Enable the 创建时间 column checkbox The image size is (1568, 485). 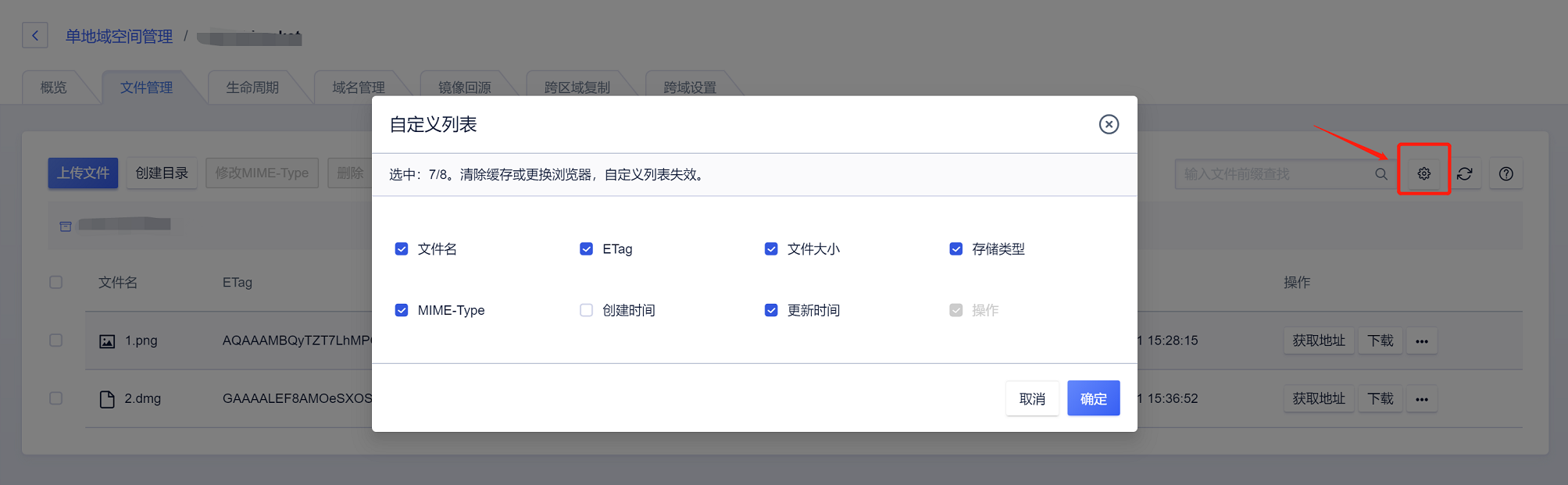[x=586, y=310]
